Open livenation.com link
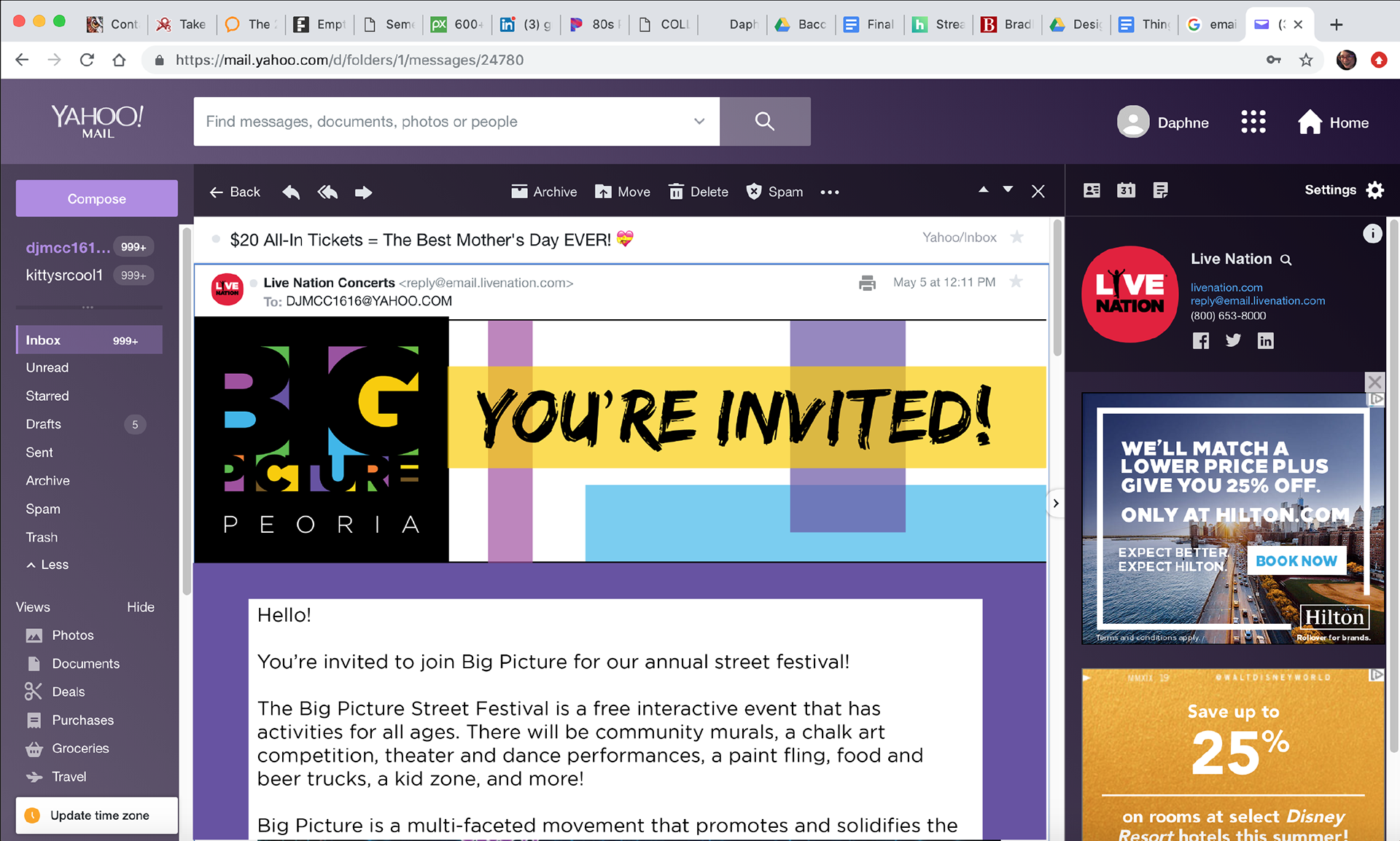Viewport: 1400px width, 841px height. click(1226, 288)
